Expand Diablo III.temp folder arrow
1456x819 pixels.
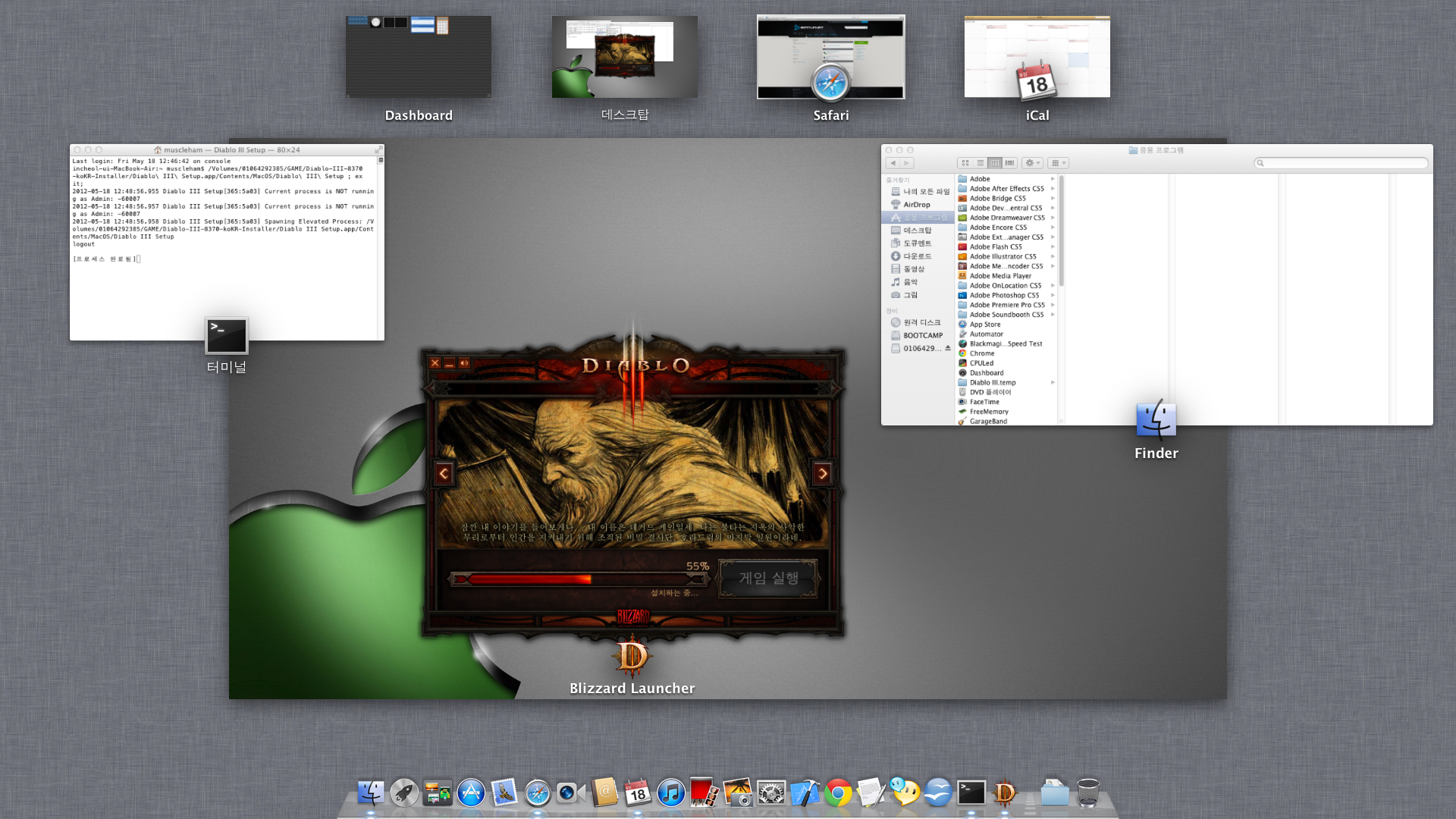(1053, 383)
